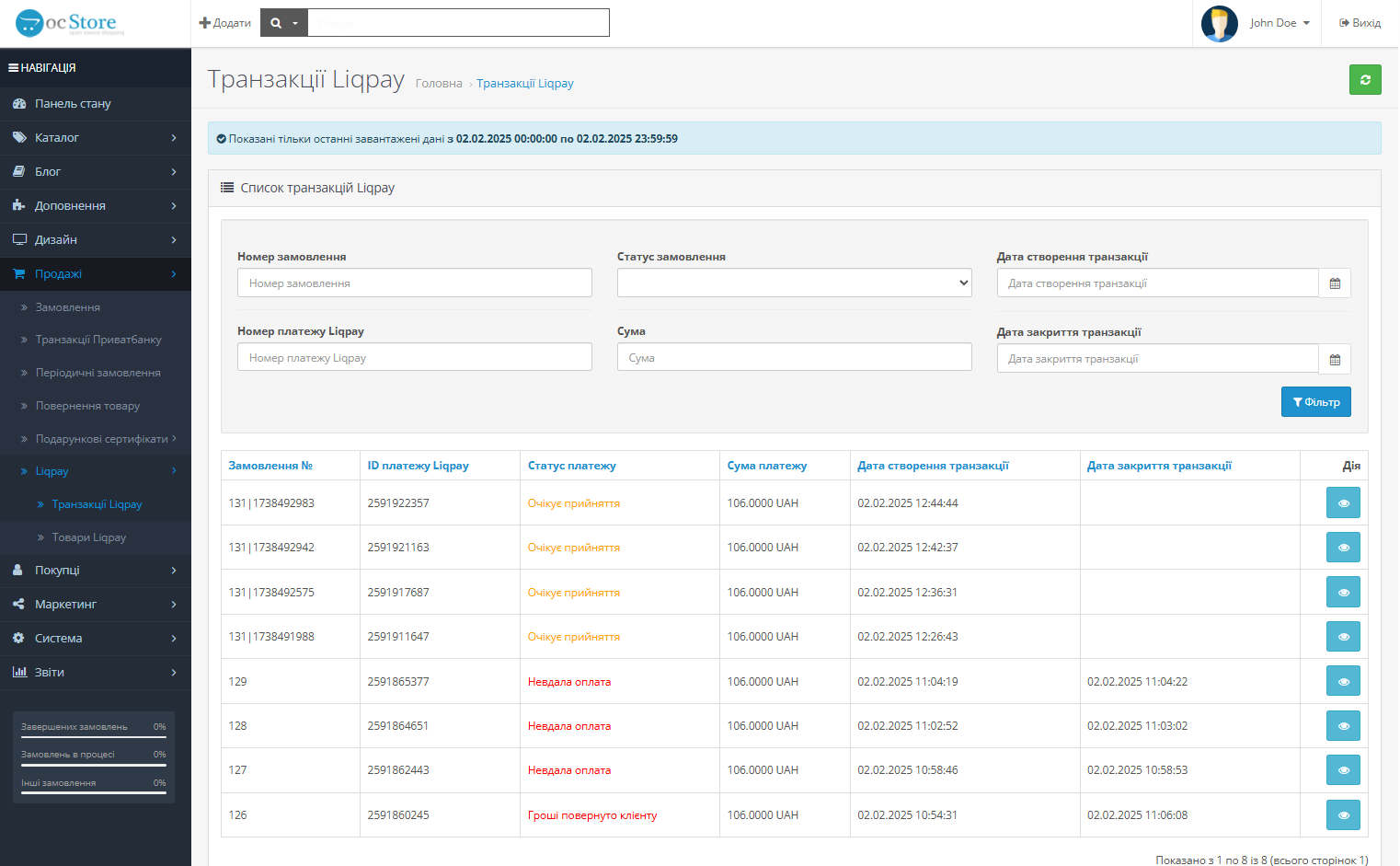
Task: Expand Подарункові сертифікати submenu
Action: click(x=96, y=439)
